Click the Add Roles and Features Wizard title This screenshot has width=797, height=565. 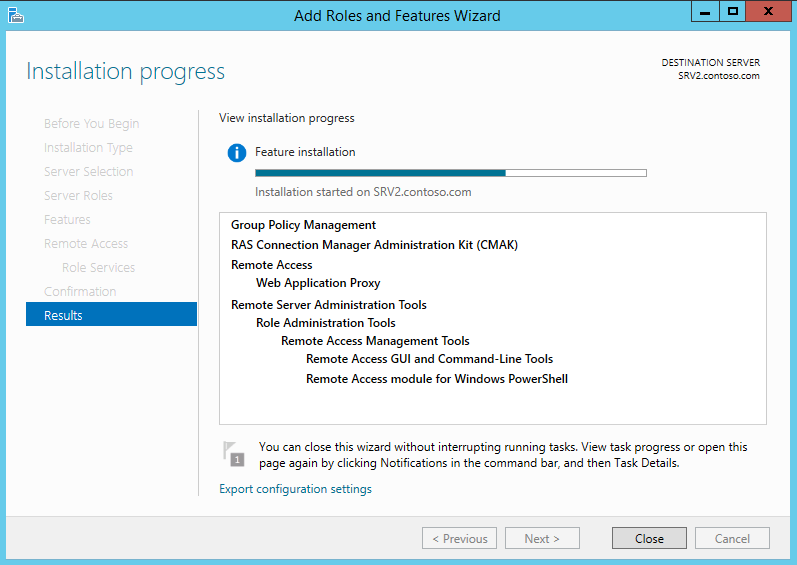[397, 16]
